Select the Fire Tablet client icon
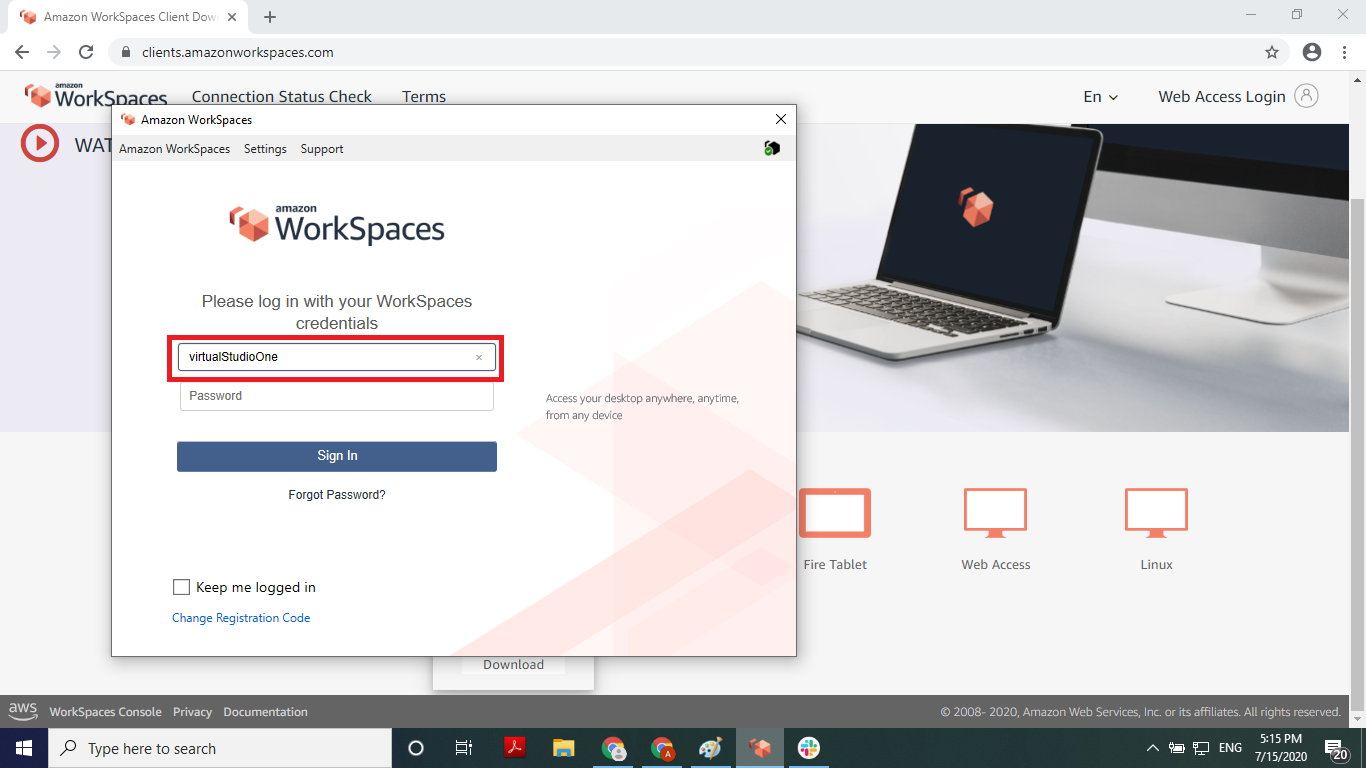Screen dimensions: 1366x768 click(835, 513)
